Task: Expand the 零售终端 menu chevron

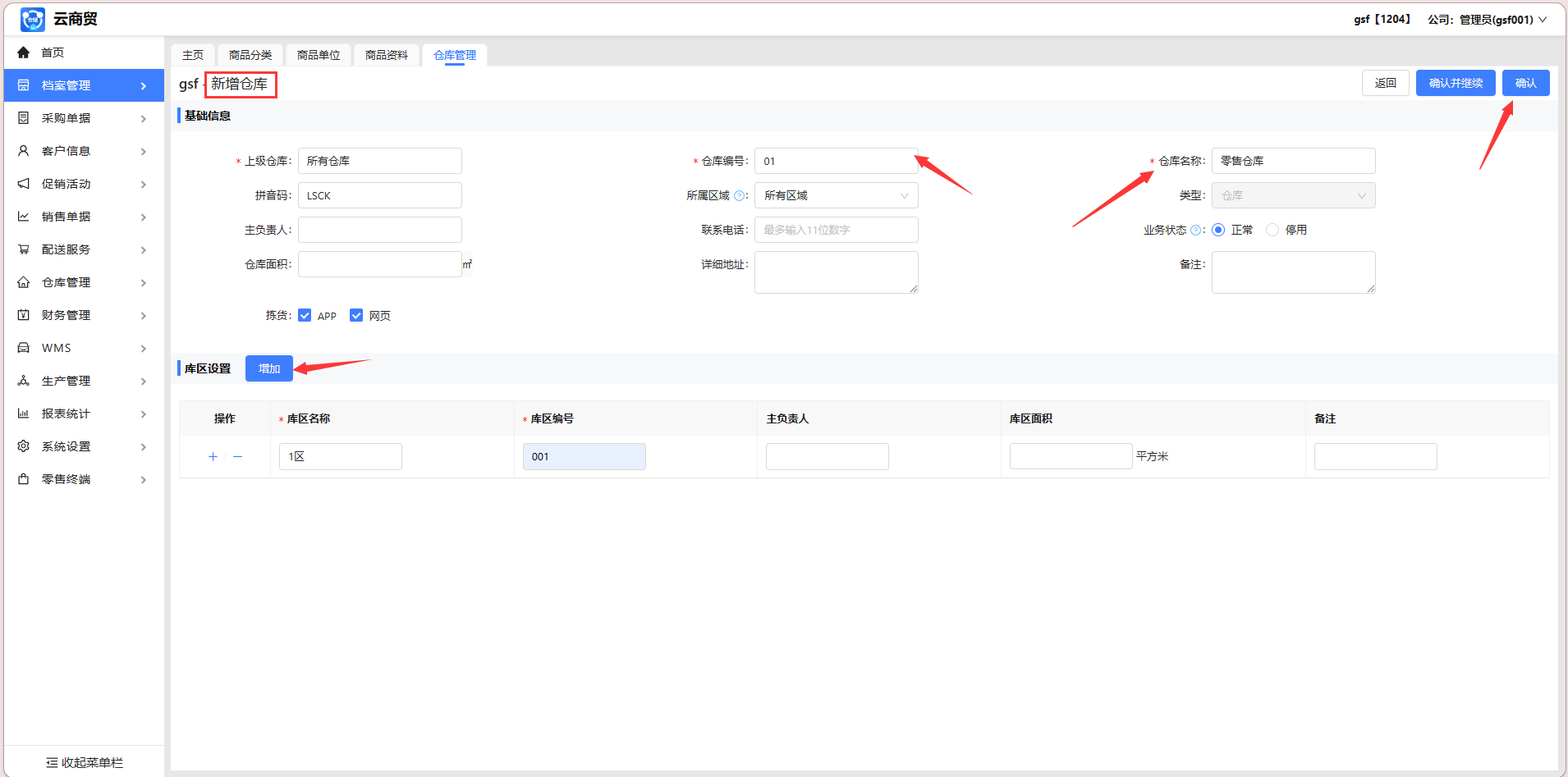Action: [144, 480]
